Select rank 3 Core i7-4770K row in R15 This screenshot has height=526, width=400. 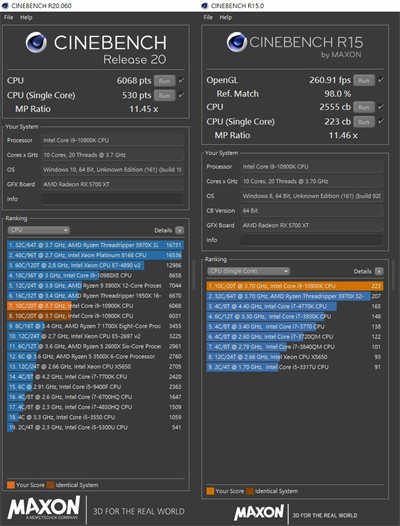[295, 306]
